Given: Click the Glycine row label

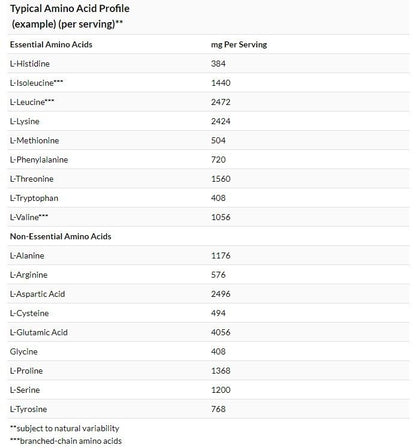Looking at the screenshot, I should (x=24, y=352).
